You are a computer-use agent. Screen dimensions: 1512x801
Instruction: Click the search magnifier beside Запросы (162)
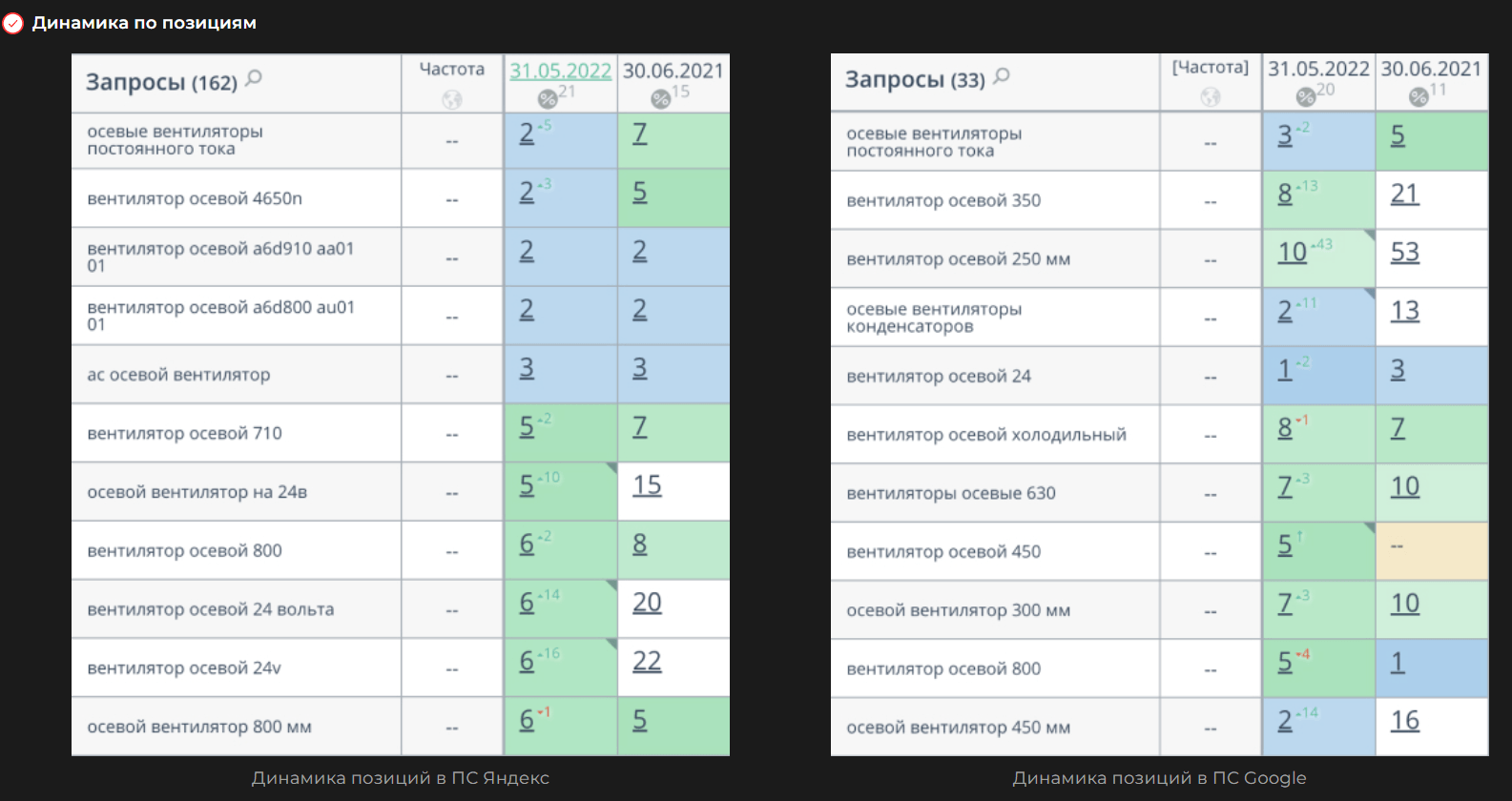pyautogui.click(x=254, y=78)
